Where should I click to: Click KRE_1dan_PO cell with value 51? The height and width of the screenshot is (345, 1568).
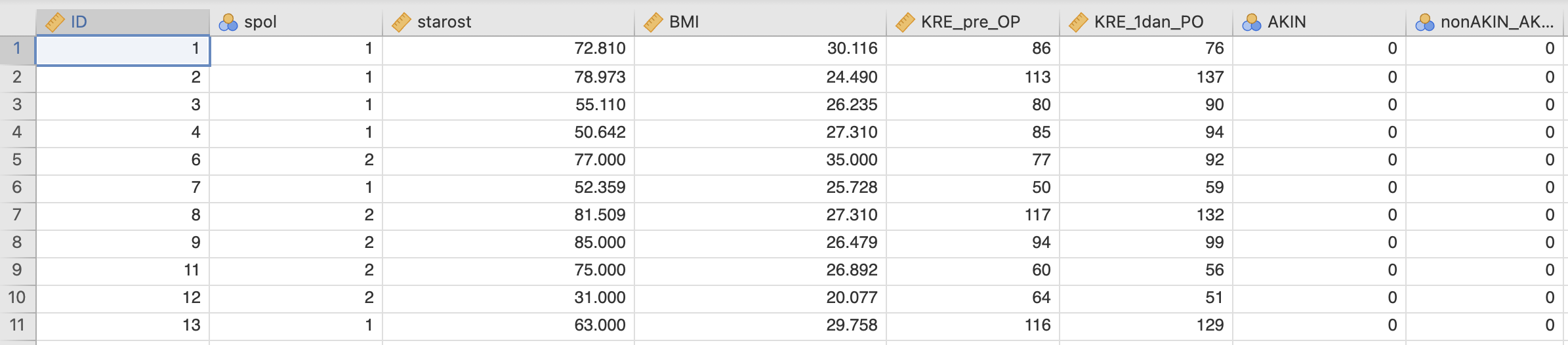tap(1146, 298)
